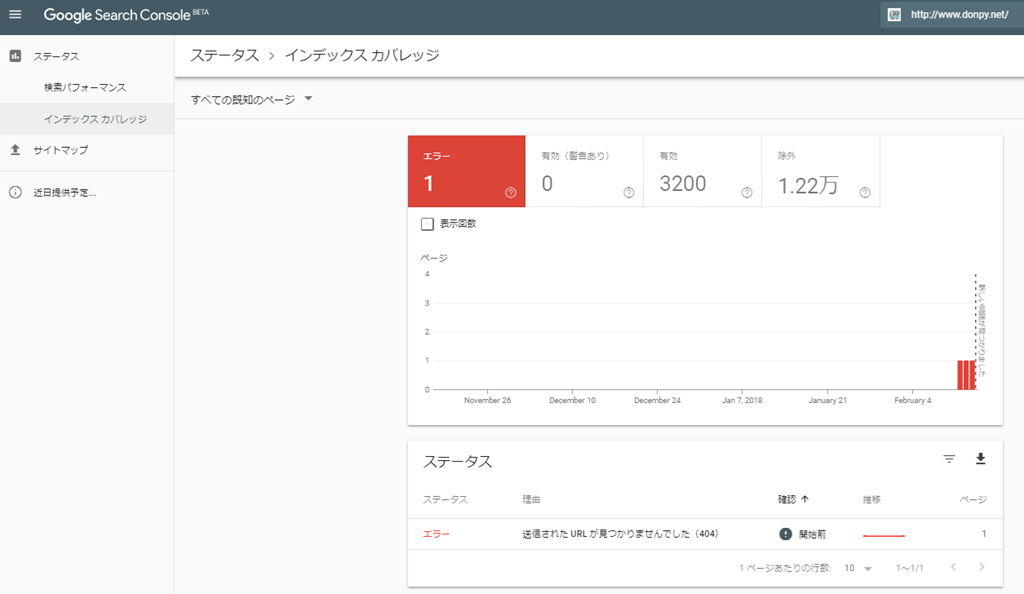This screenshot has height=594, width=1024.
Task: Open help icon on the 有効（警告あり）card
Action: pos(629,193)
